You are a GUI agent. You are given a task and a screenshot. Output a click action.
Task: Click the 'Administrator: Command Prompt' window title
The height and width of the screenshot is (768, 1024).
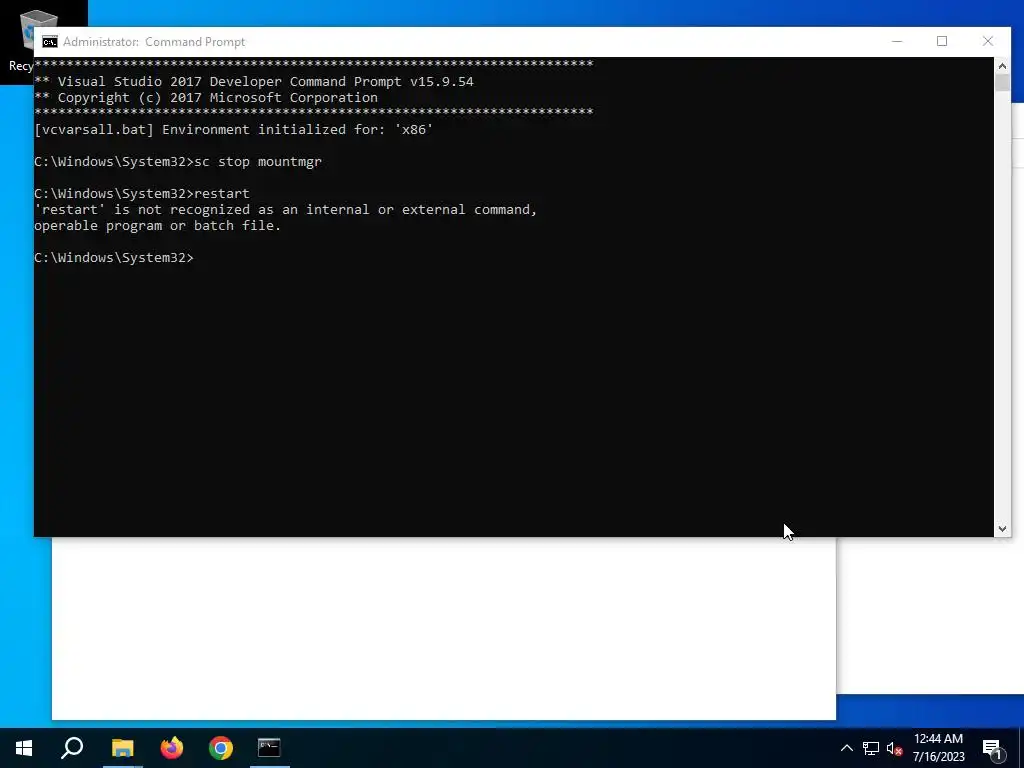pyautogui.click(x=154, y=42)
